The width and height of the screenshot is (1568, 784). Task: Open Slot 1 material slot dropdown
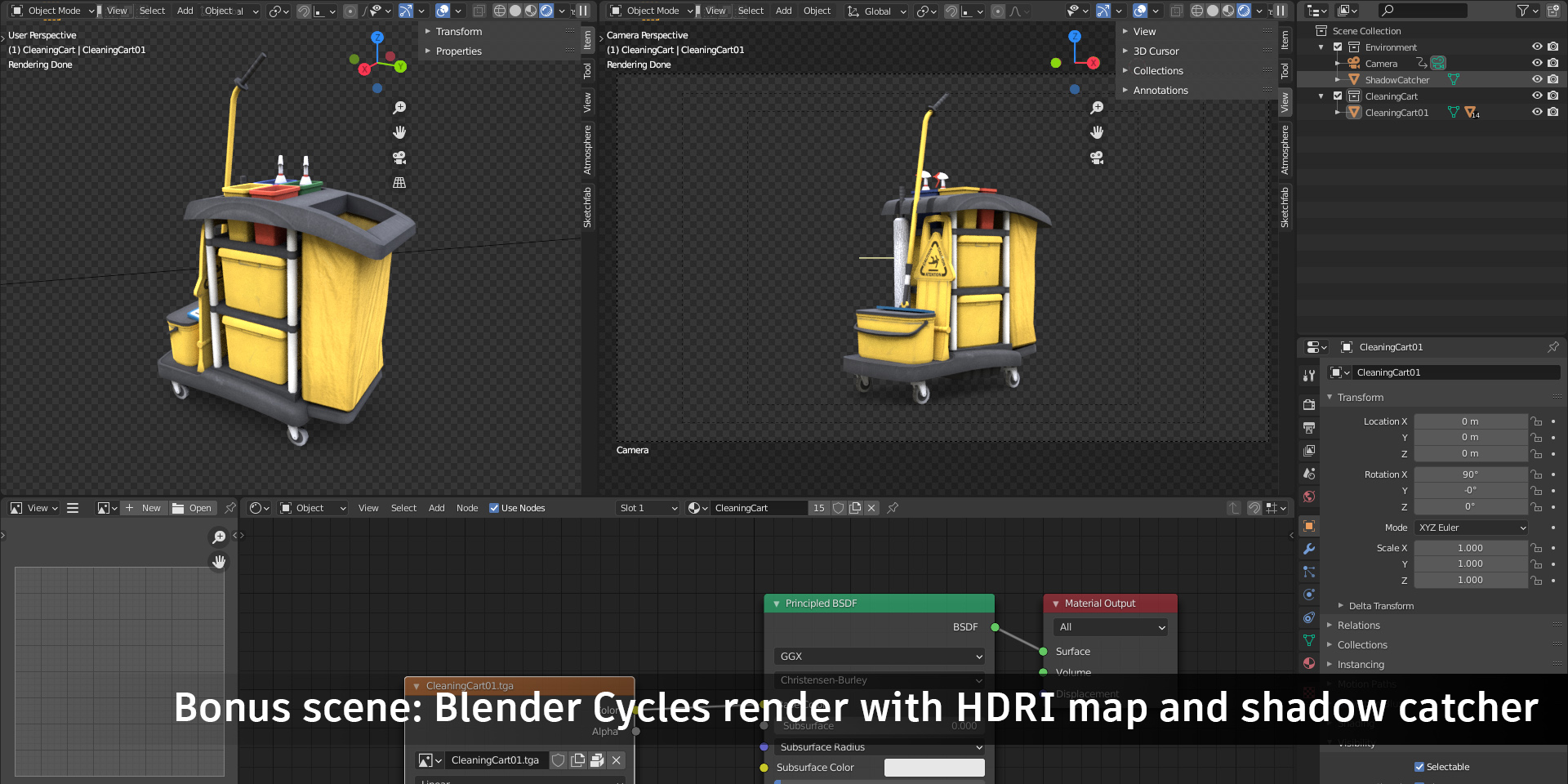point(648,508)
